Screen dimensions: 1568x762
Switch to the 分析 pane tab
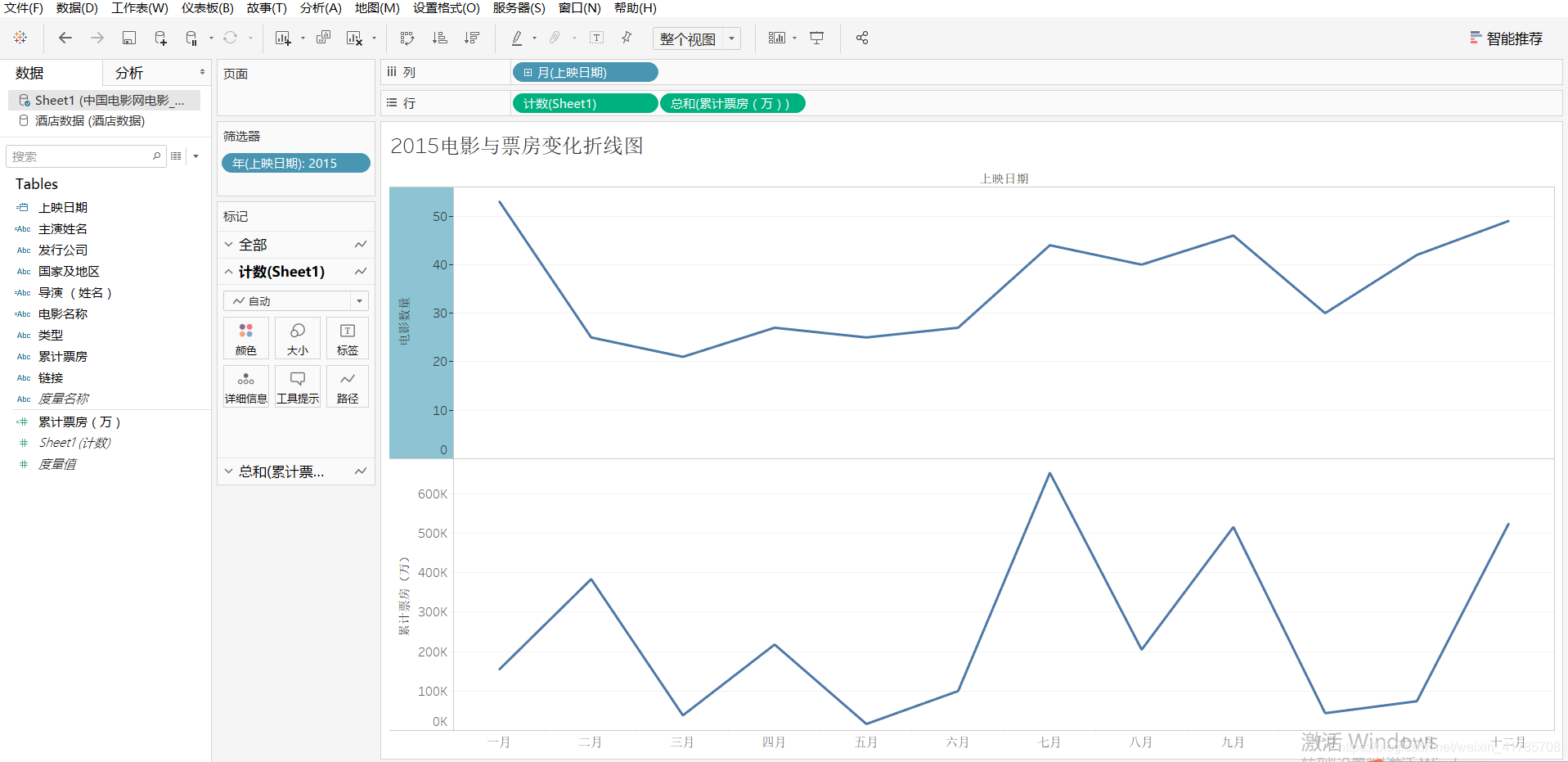pyautogui.click(x=128, y=73)
